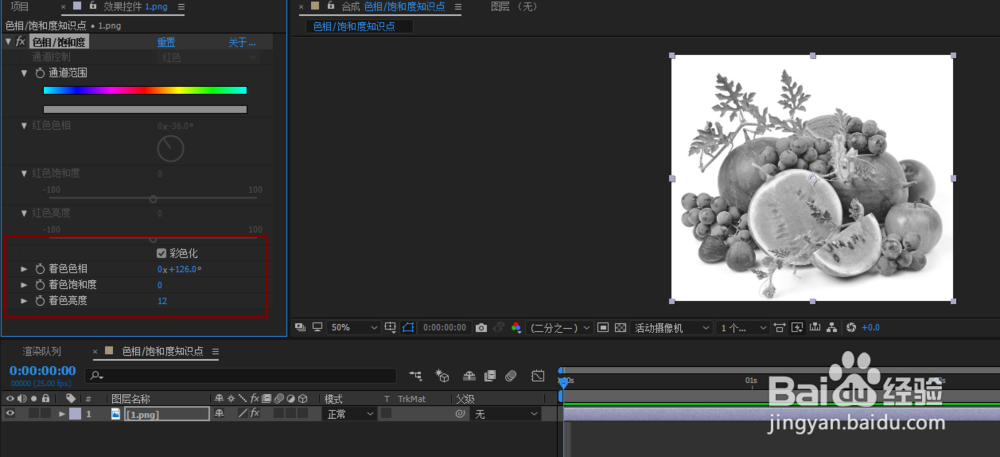Click the stopwatch for 着色亮度
This screenshot has height=457, width=1000.
pos(40,300)
